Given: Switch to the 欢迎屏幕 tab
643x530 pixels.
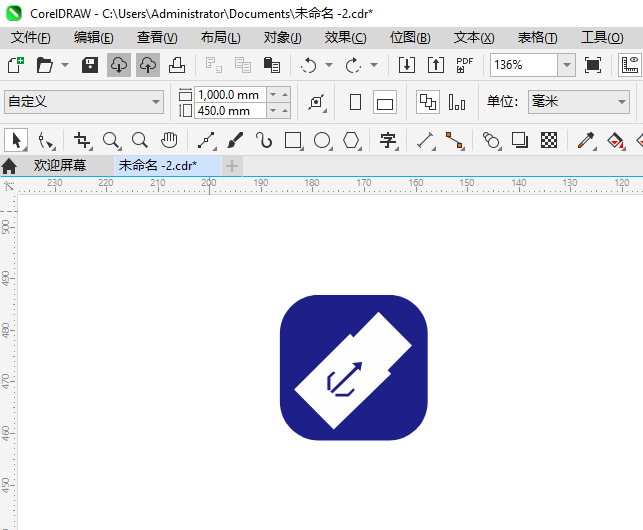Looking at the screenshot, I should 60,165.
